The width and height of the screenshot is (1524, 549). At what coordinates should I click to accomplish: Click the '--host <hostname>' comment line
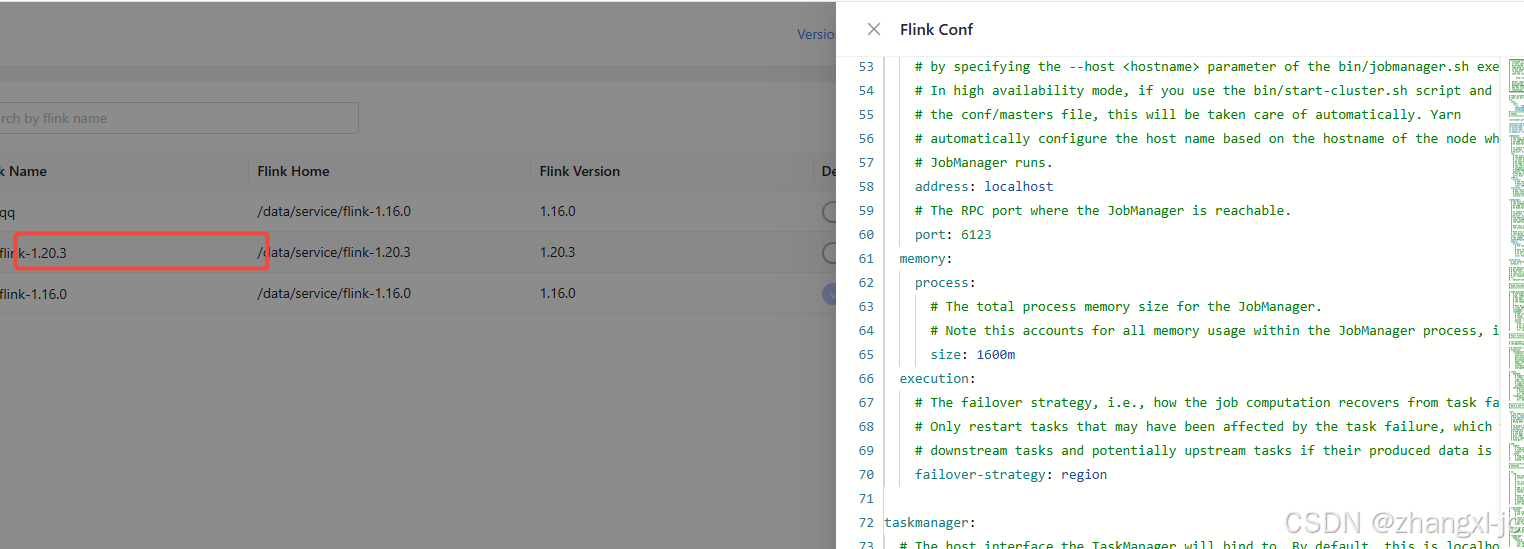(1207, 66)
